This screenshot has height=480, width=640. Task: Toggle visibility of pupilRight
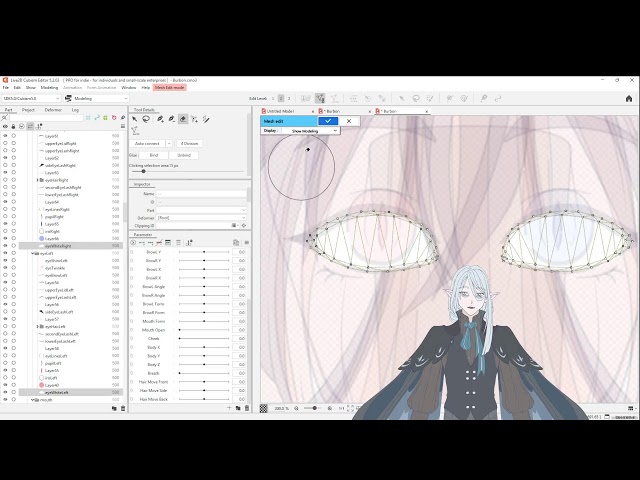[x=5, y=217]
